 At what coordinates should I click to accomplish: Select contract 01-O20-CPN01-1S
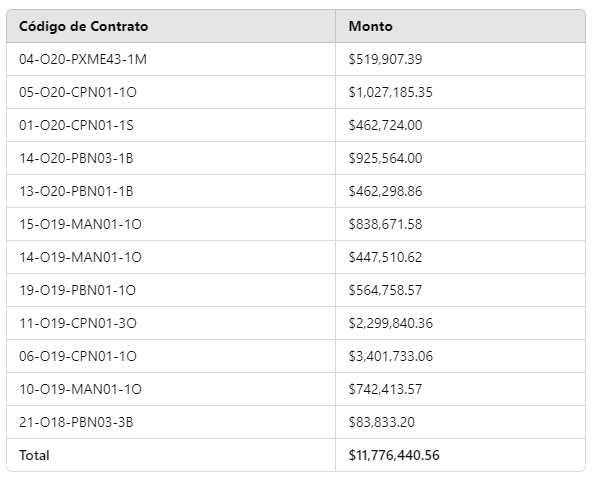tap(76, 125)
